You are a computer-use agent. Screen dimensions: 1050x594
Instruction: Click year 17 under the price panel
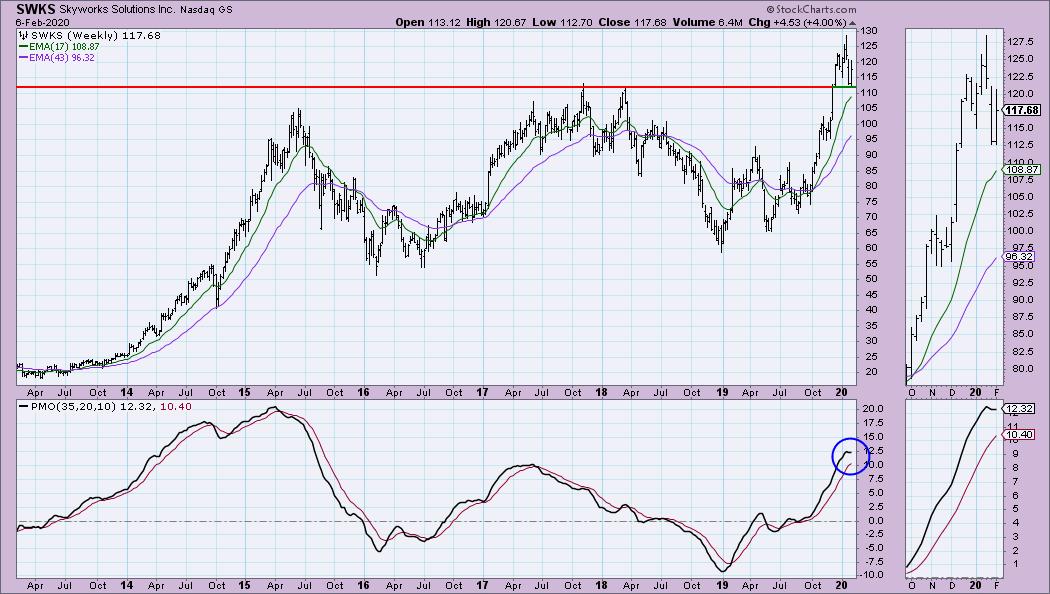(482, 392)
